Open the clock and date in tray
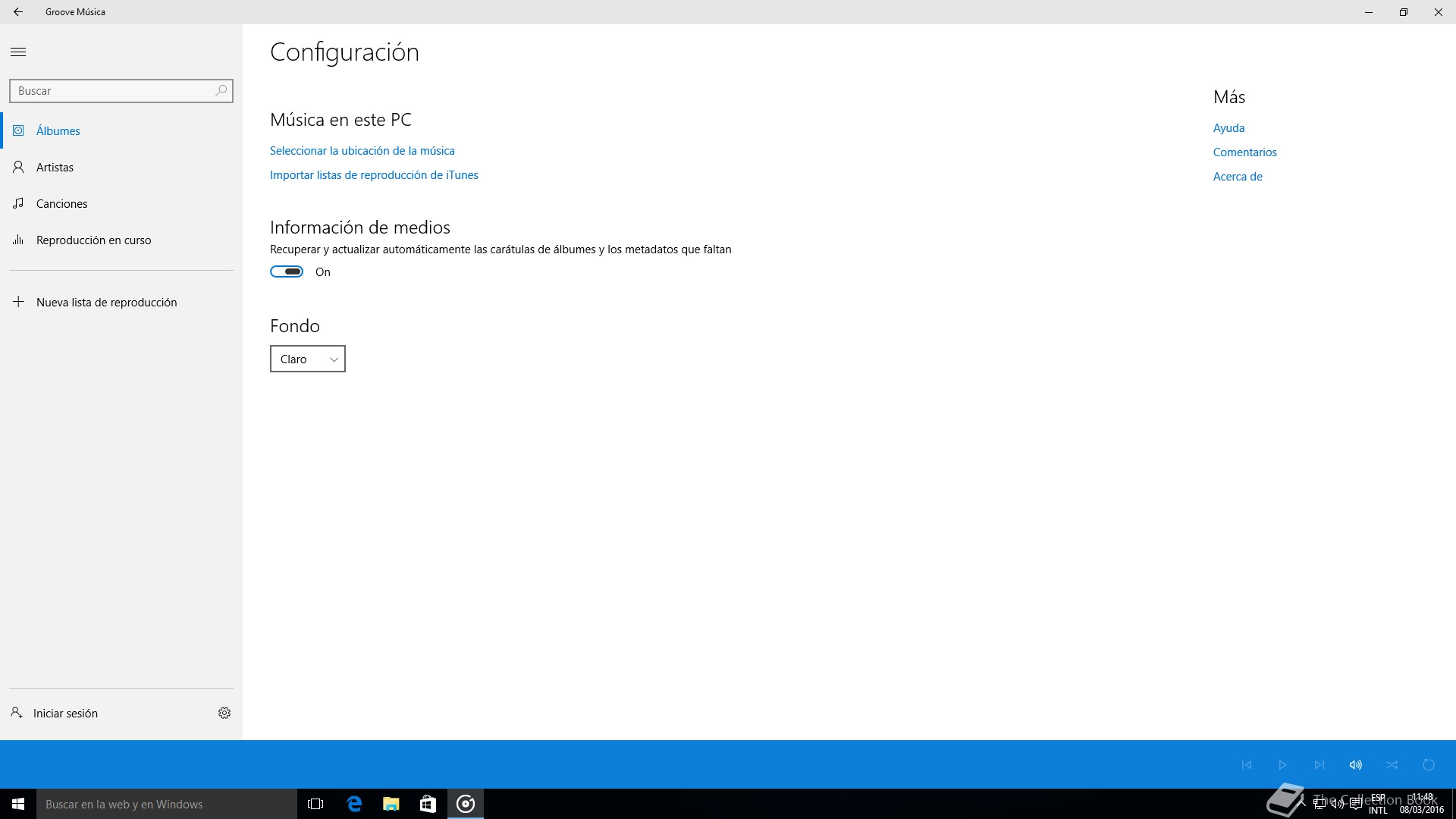This screenshot has height=819, width=1456. tap(1422, 804)
